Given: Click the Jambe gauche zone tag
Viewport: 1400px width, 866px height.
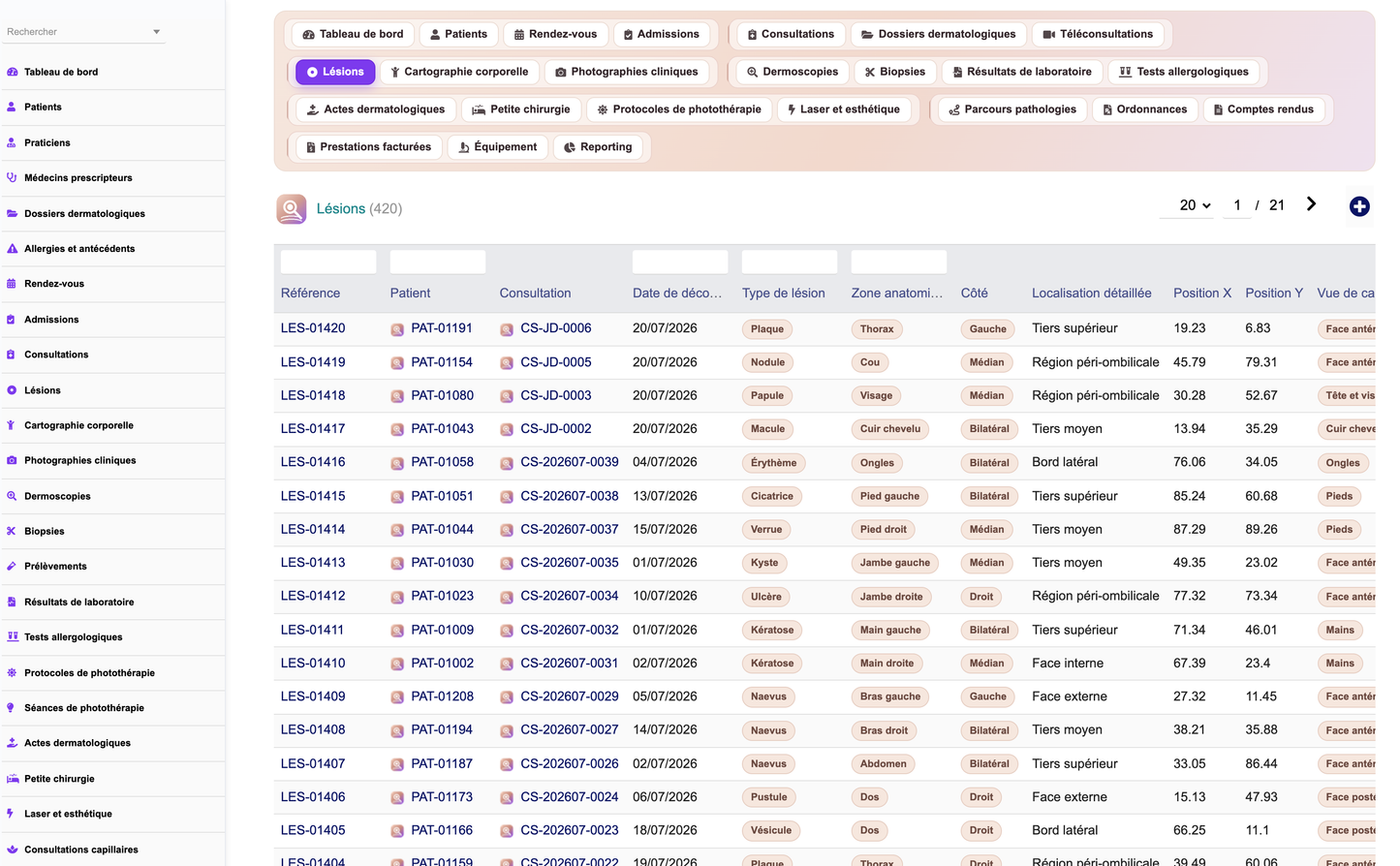Looking at the screenshot, I should coord(895,563).
